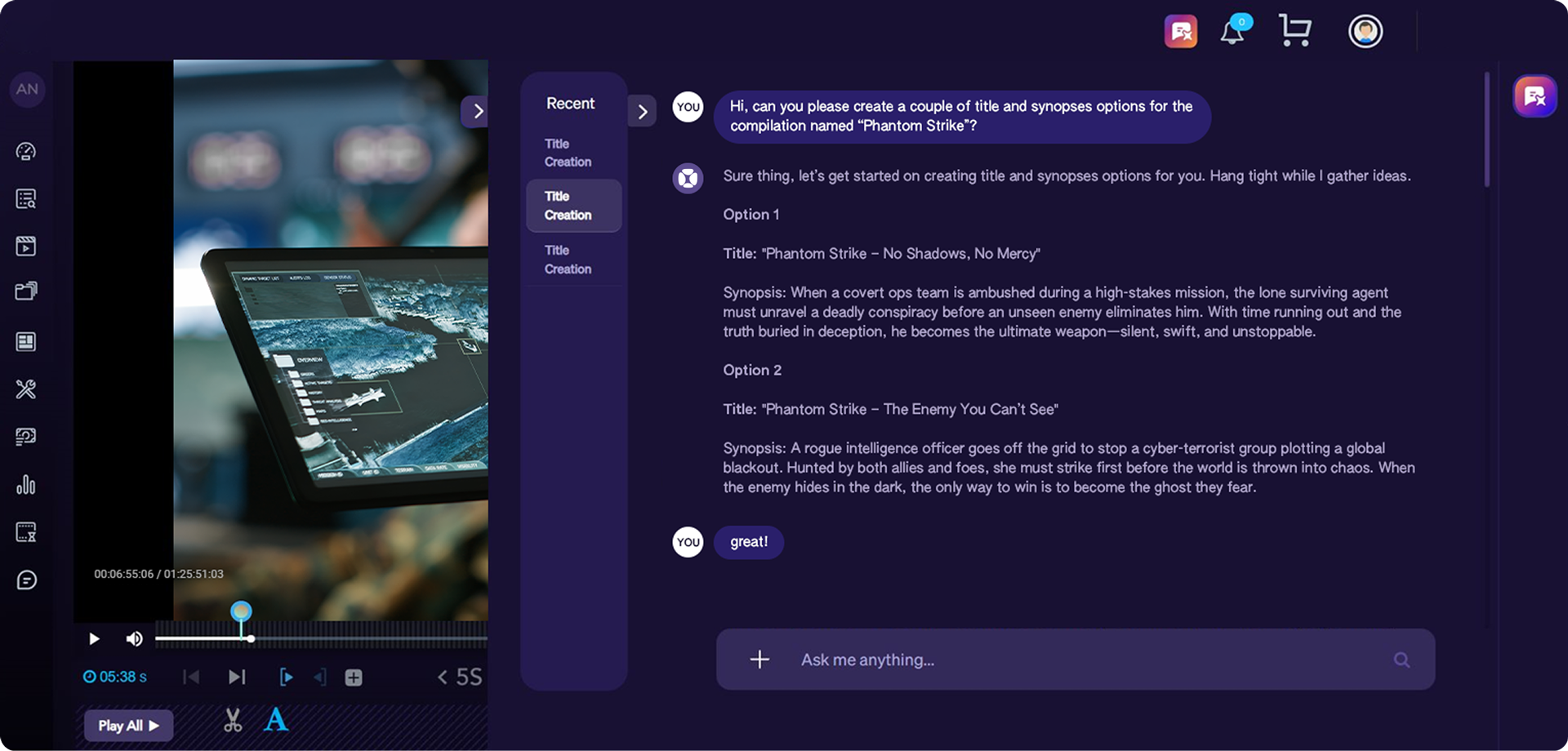
Task: Open the stacked folders icon in sidebar
Action: coord(26,291)
